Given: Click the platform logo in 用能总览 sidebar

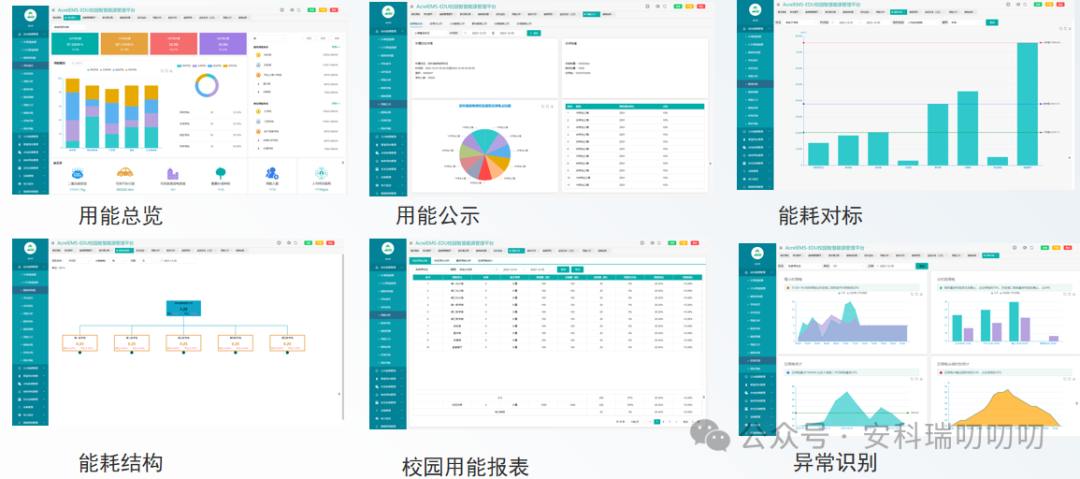Looking at the screenshot, I should click(x=30, y=13).
